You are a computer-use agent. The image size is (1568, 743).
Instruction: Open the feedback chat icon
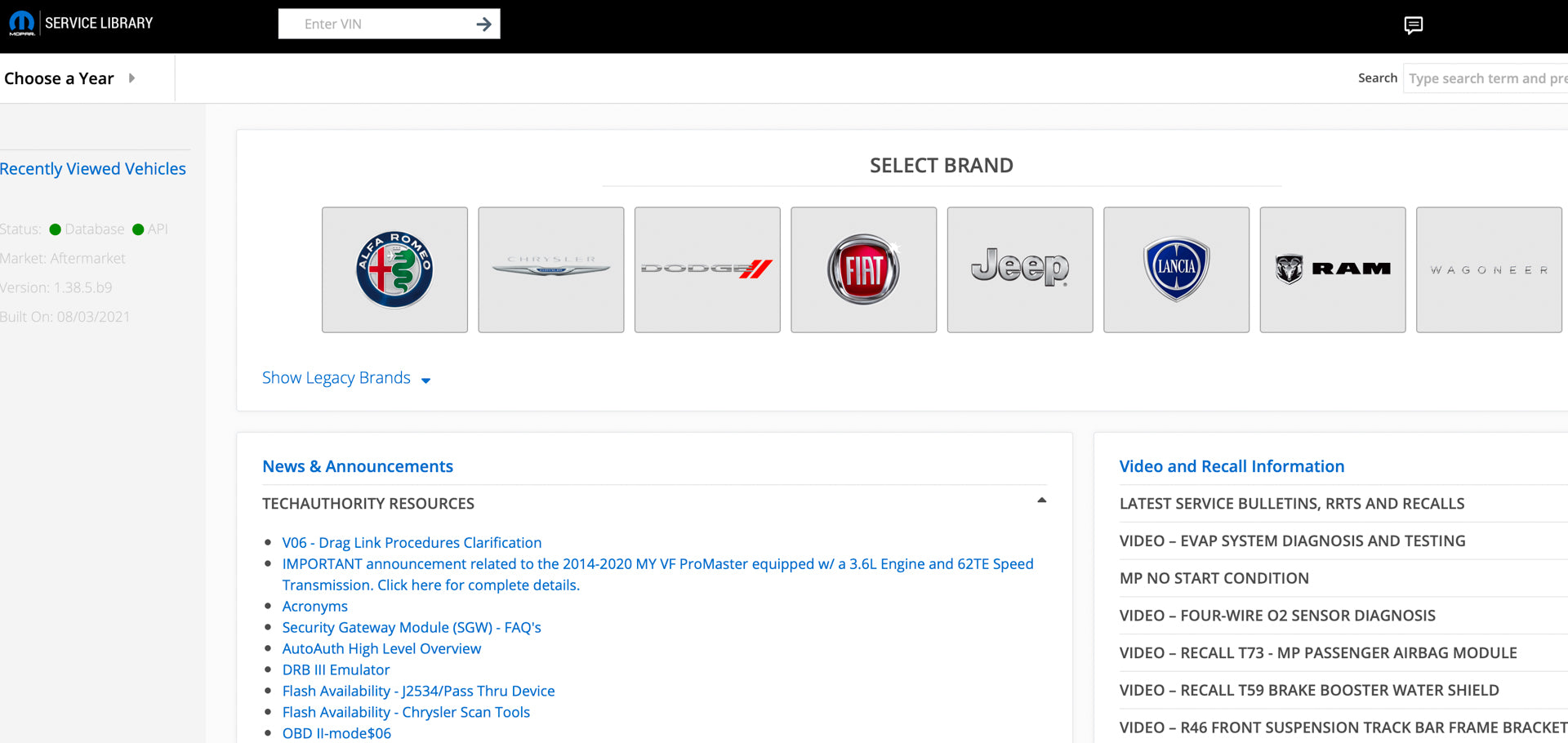pyautogui.click(x=1412, y=24)
